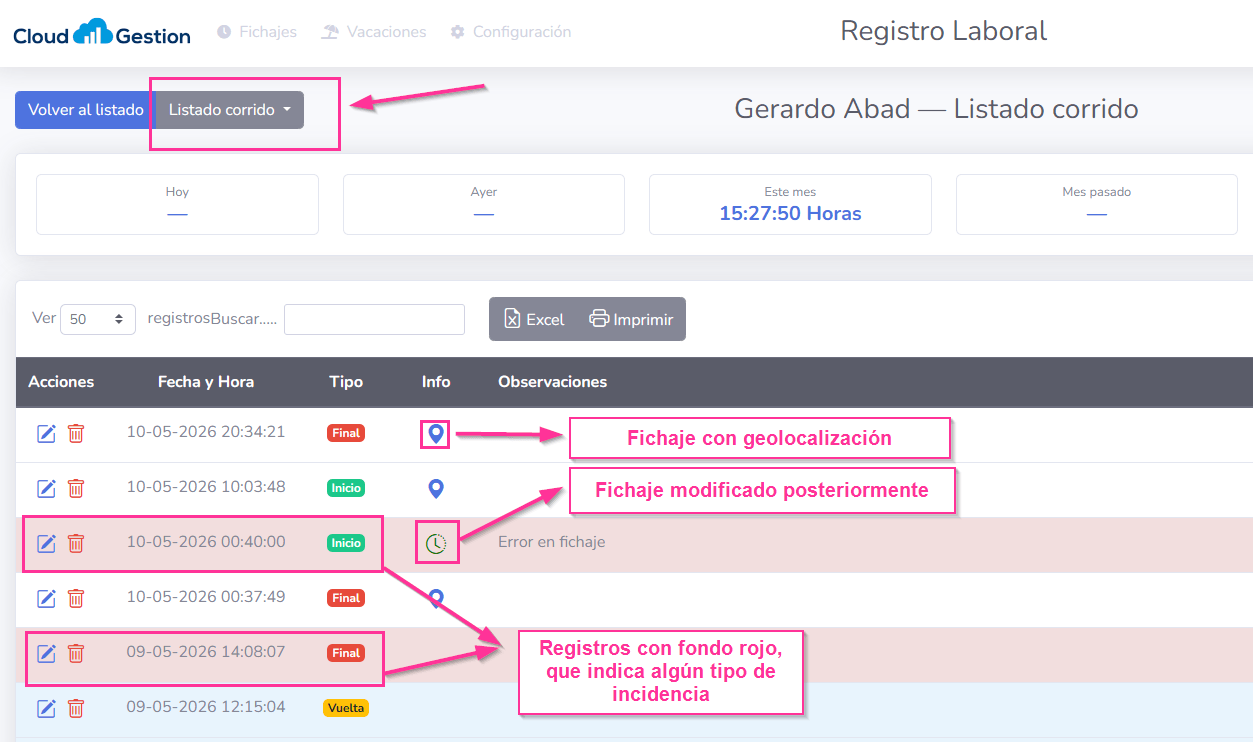
Task: Select the Ayer summary card
Action: (484, 204)
